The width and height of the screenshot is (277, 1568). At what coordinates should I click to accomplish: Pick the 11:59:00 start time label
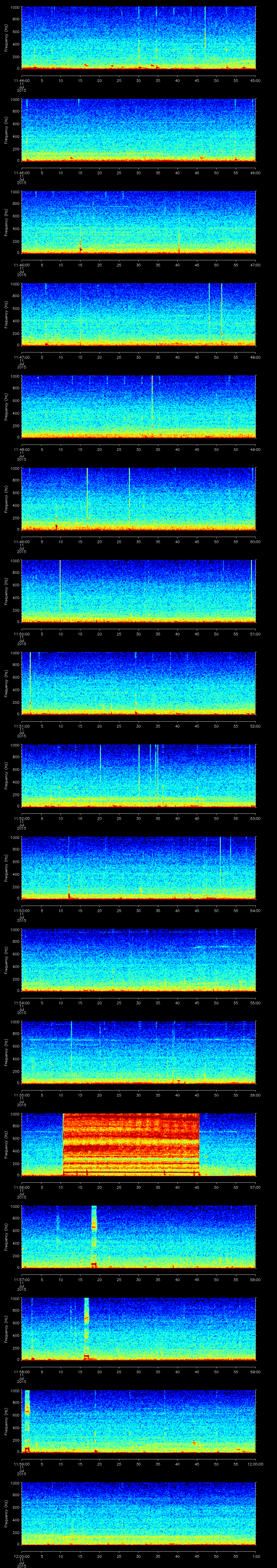21,1464
